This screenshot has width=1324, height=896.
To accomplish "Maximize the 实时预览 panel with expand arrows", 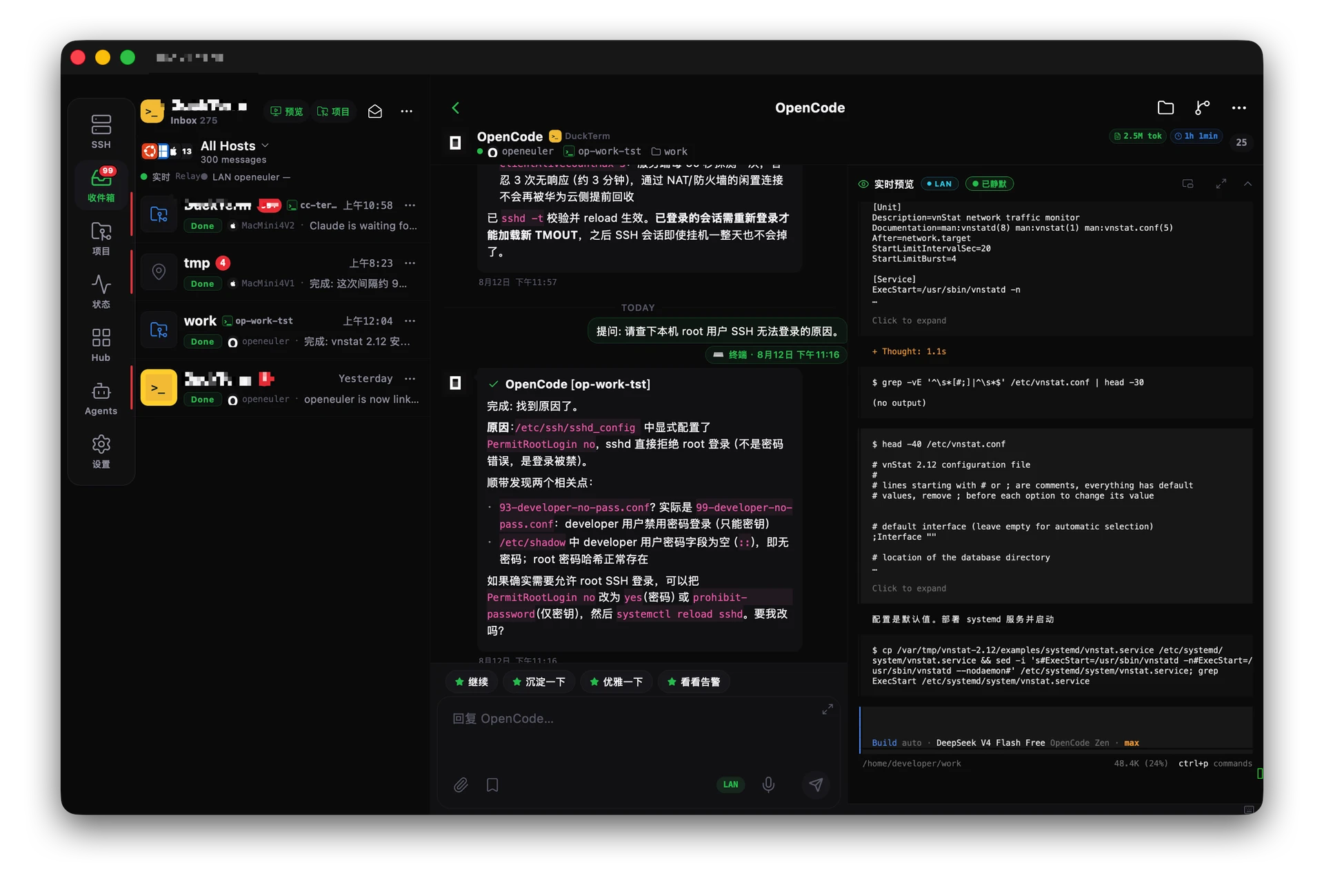I will 1221,183.
